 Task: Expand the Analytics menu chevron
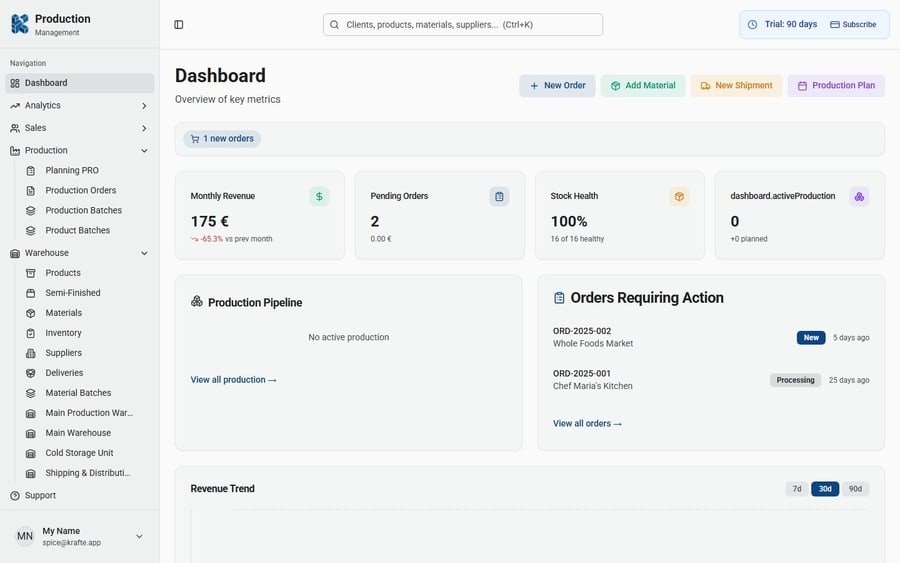click(x=144, y=106)
